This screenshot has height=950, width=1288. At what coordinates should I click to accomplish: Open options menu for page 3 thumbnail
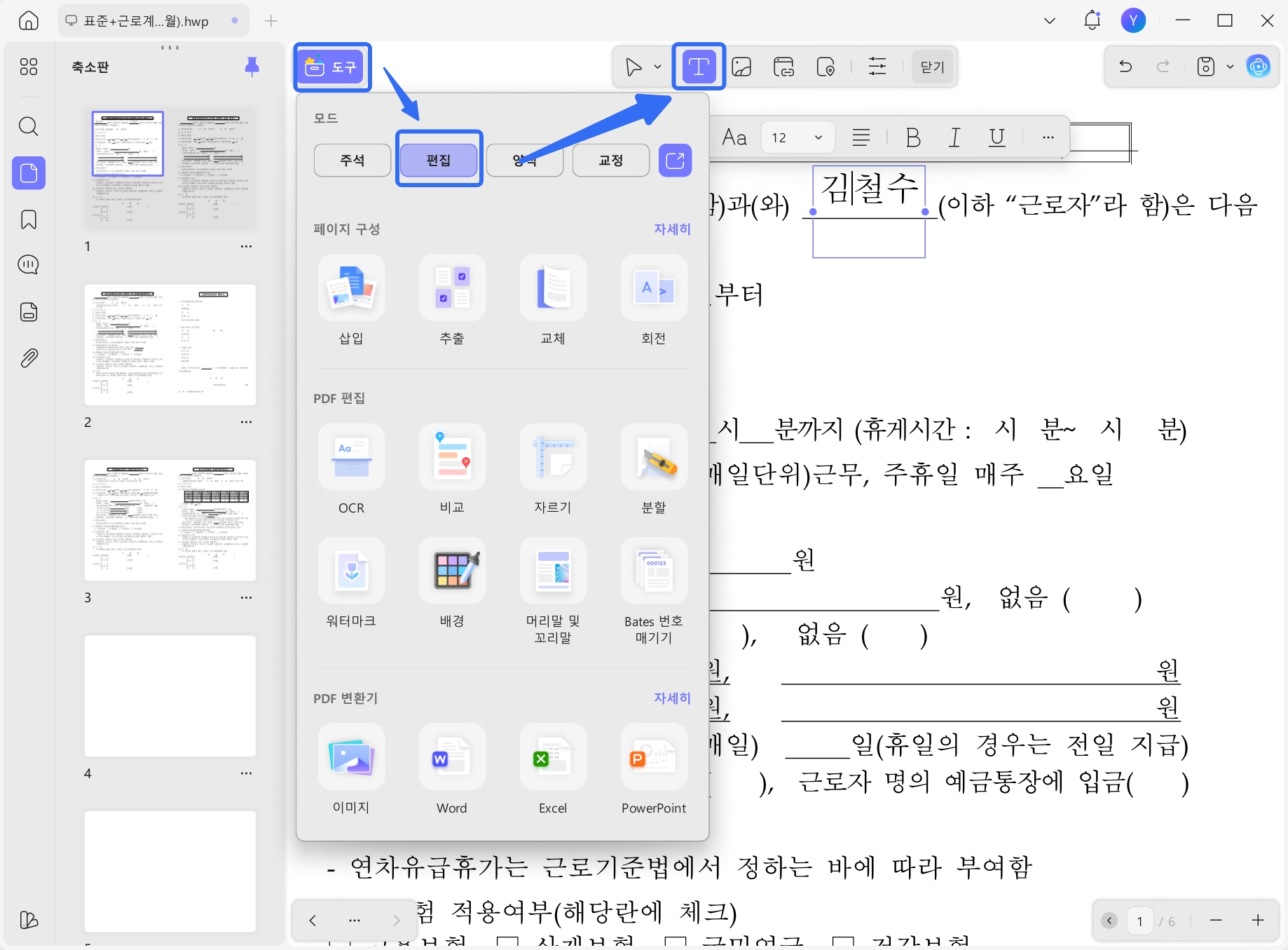[x=246, y=598]
